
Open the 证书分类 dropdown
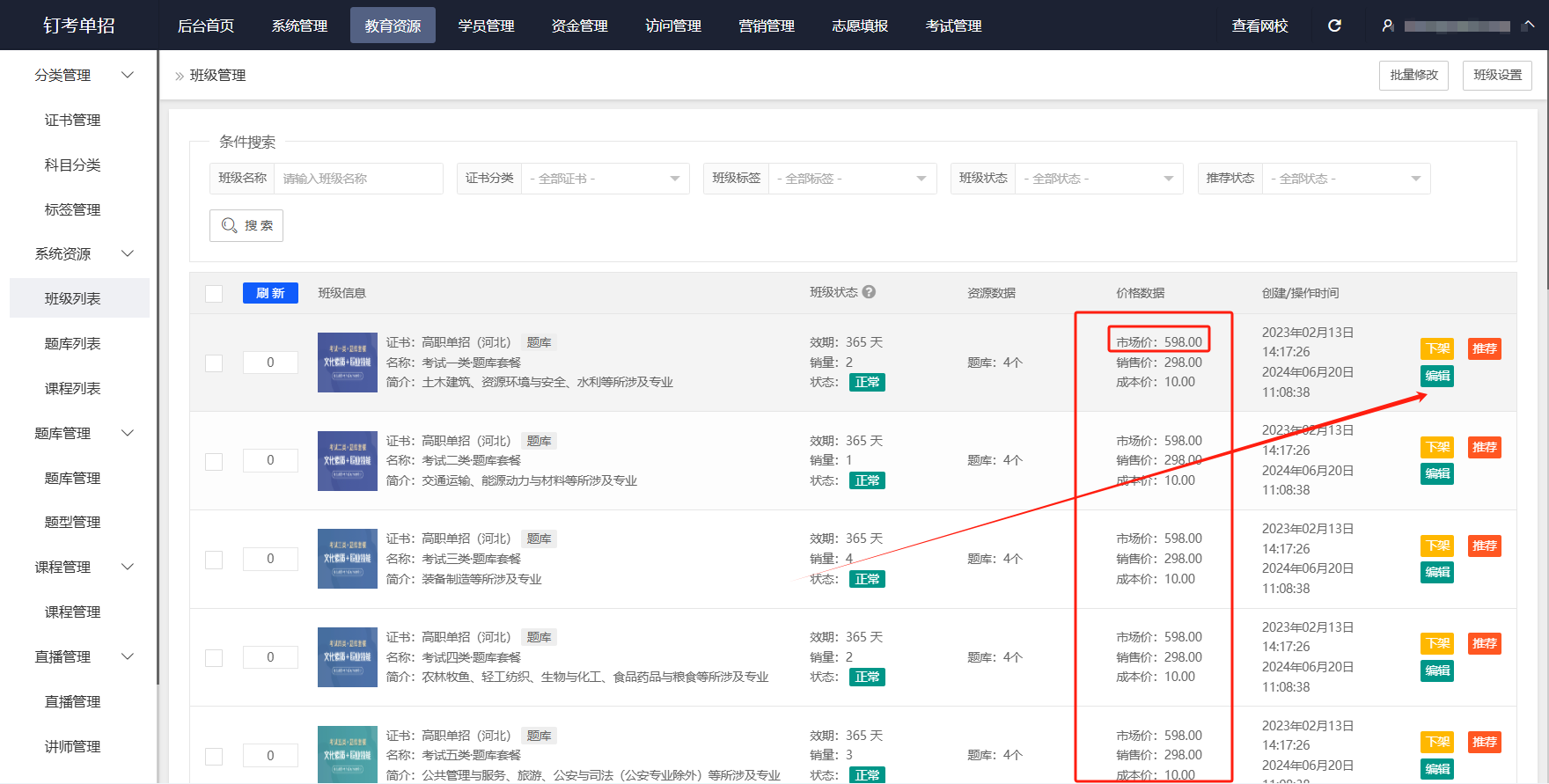(x=605, y=179)
